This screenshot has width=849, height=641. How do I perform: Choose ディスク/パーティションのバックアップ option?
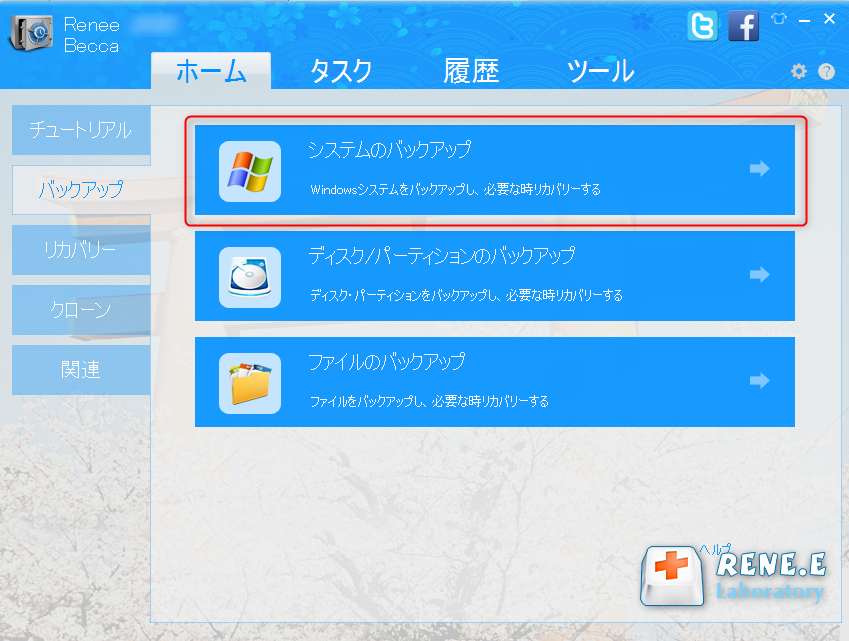[x=495, y=276]
